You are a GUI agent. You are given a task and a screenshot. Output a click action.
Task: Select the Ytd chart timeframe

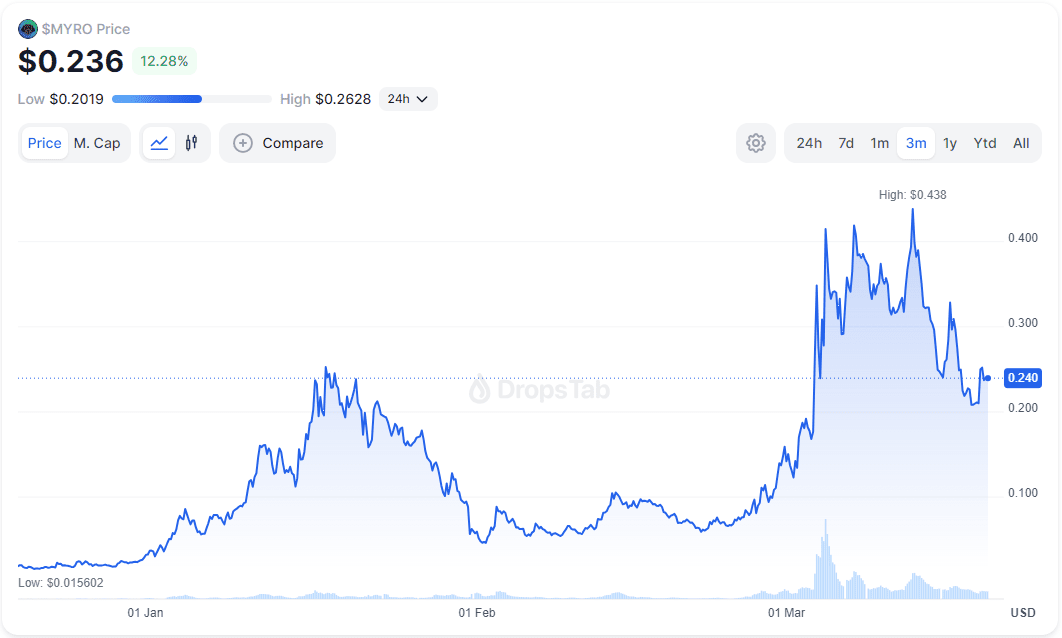[985, 143]
